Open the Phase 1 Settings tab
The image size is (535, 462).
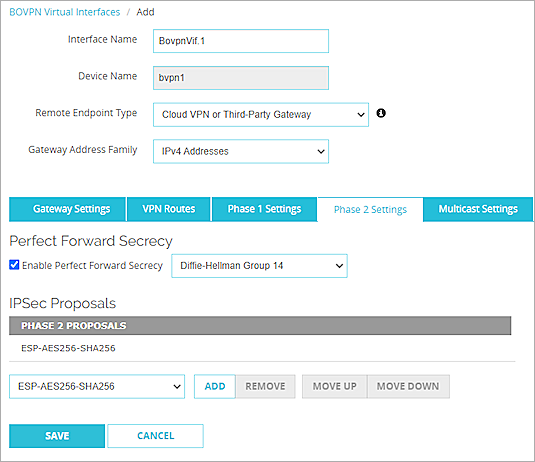point(264,209)
